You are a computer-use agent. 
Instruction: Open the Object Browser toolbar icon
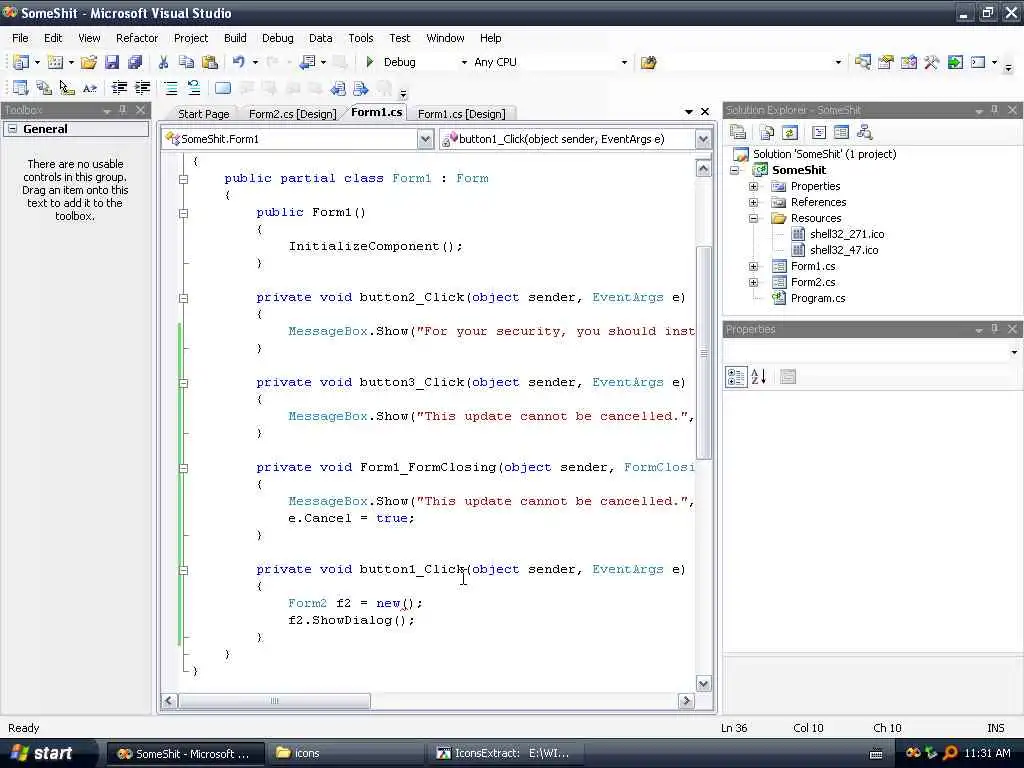click(908, 62)
